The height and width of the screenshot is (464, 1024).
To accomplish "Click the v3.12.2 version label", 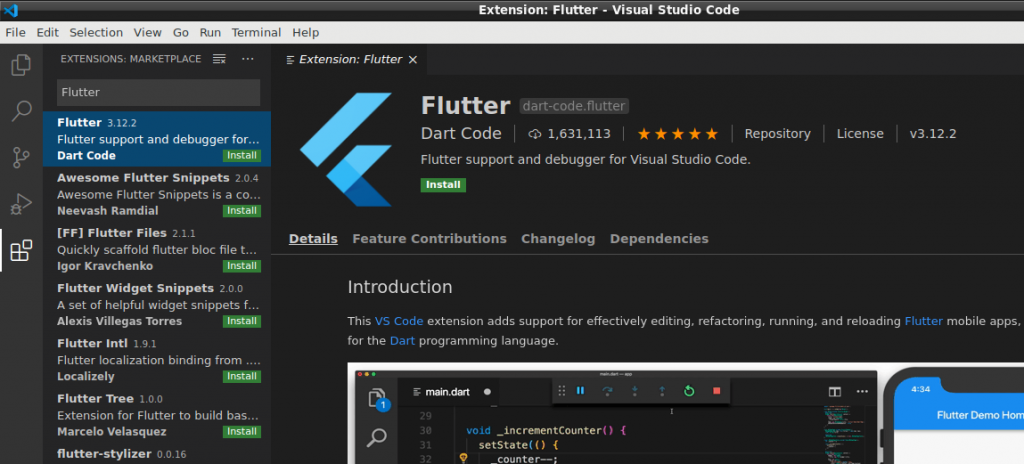I will coord(933,134).
